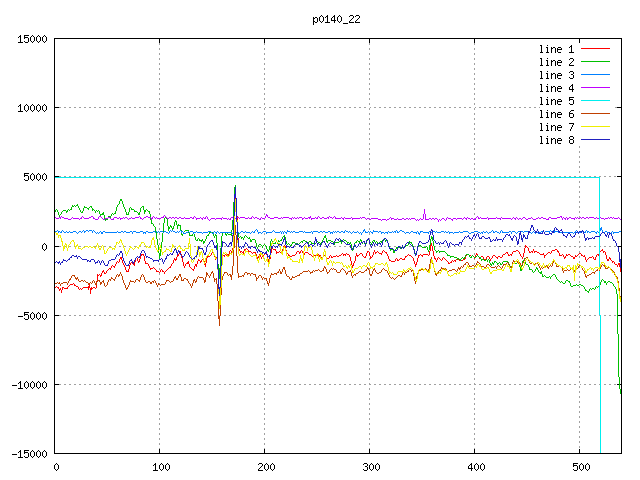Click the small magenta spike near x=350

tap(424, 212)
